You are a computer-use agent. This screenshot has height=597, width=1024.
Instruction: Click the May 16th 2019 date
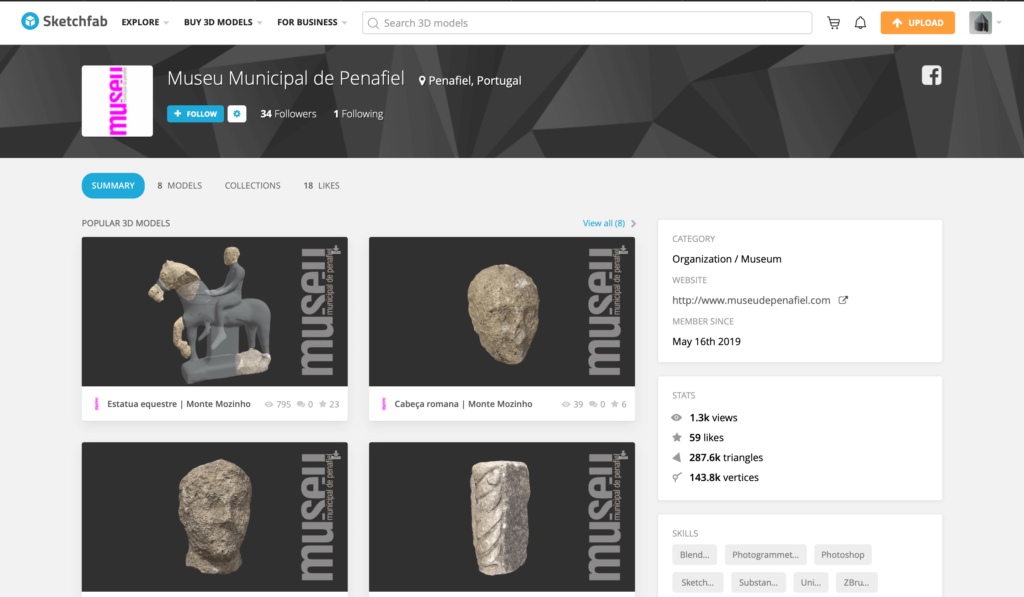pyautogui.click(x=707, y=342)
